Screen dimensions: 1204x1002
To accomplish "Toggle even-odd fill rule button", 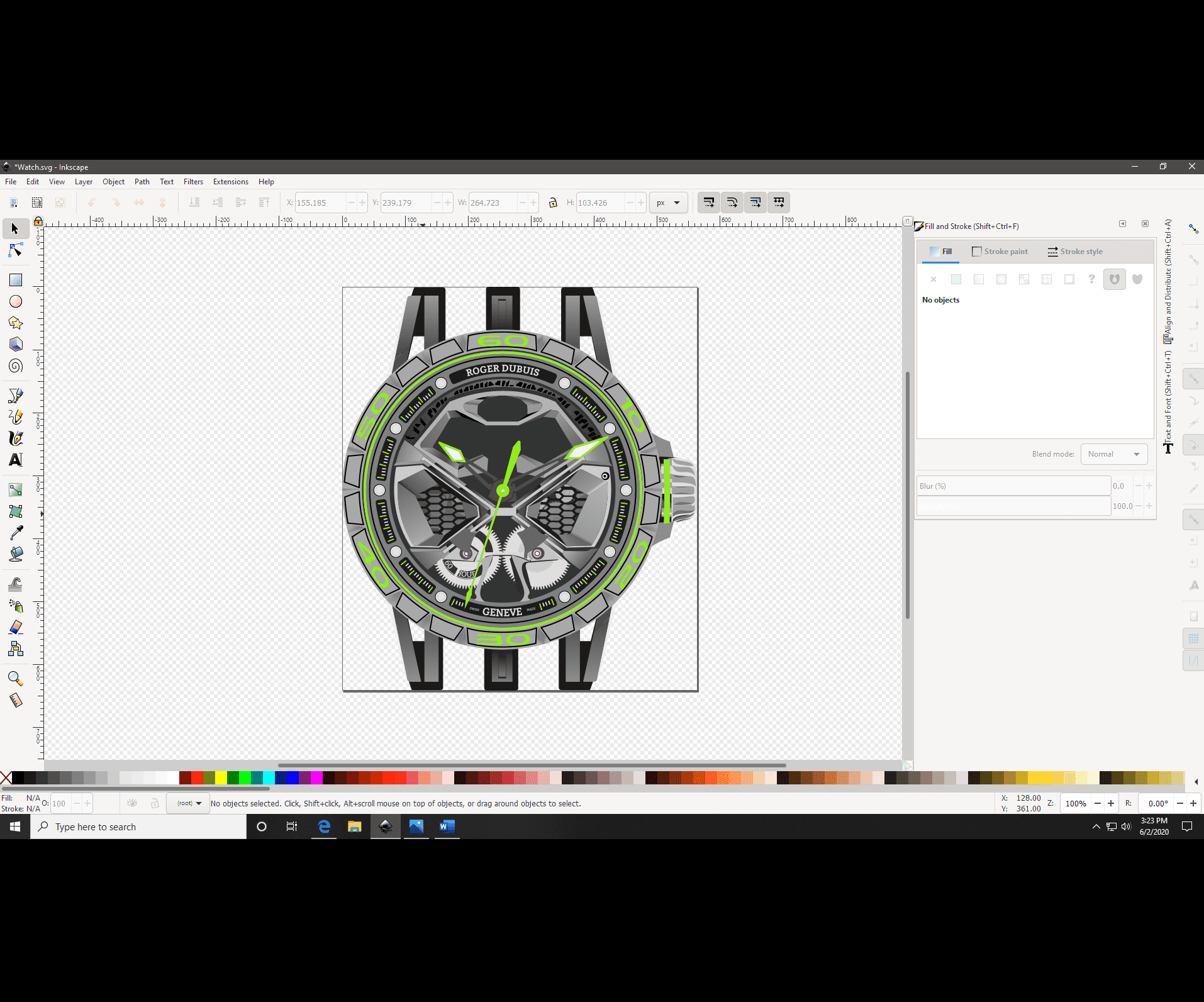I will [1115, 279].
